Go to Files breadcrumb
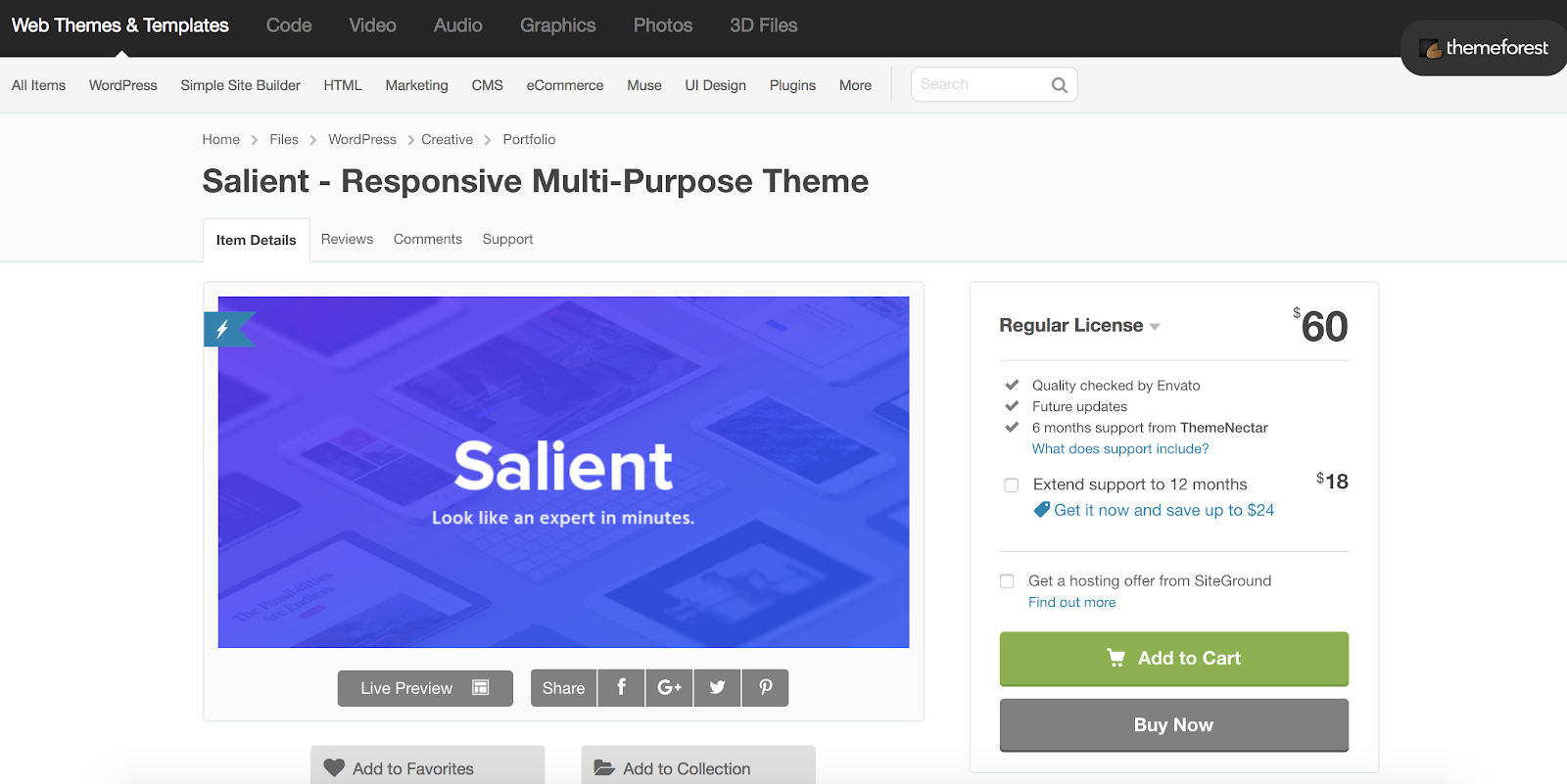 click(x=284, y=139)
